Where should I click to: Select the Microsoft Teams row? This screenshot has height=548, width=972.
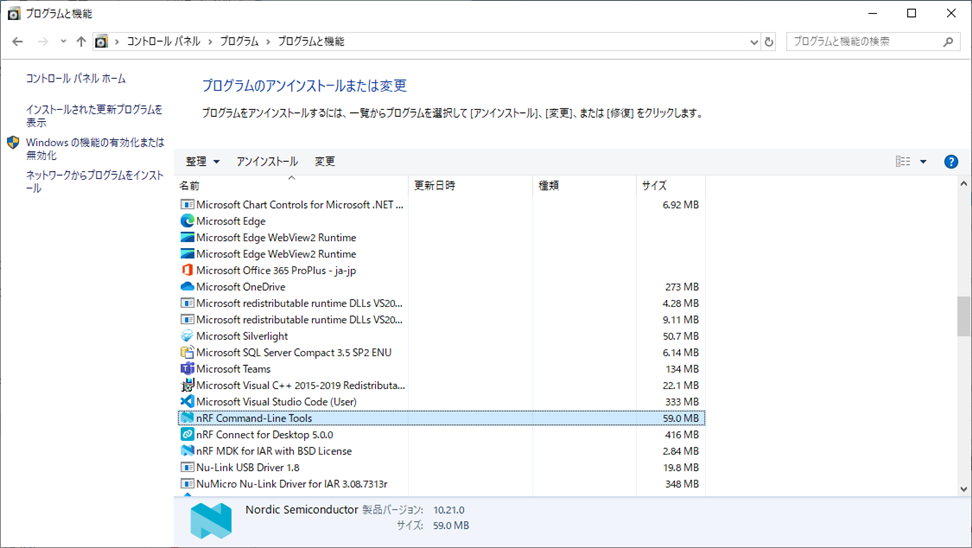point(441,369)
